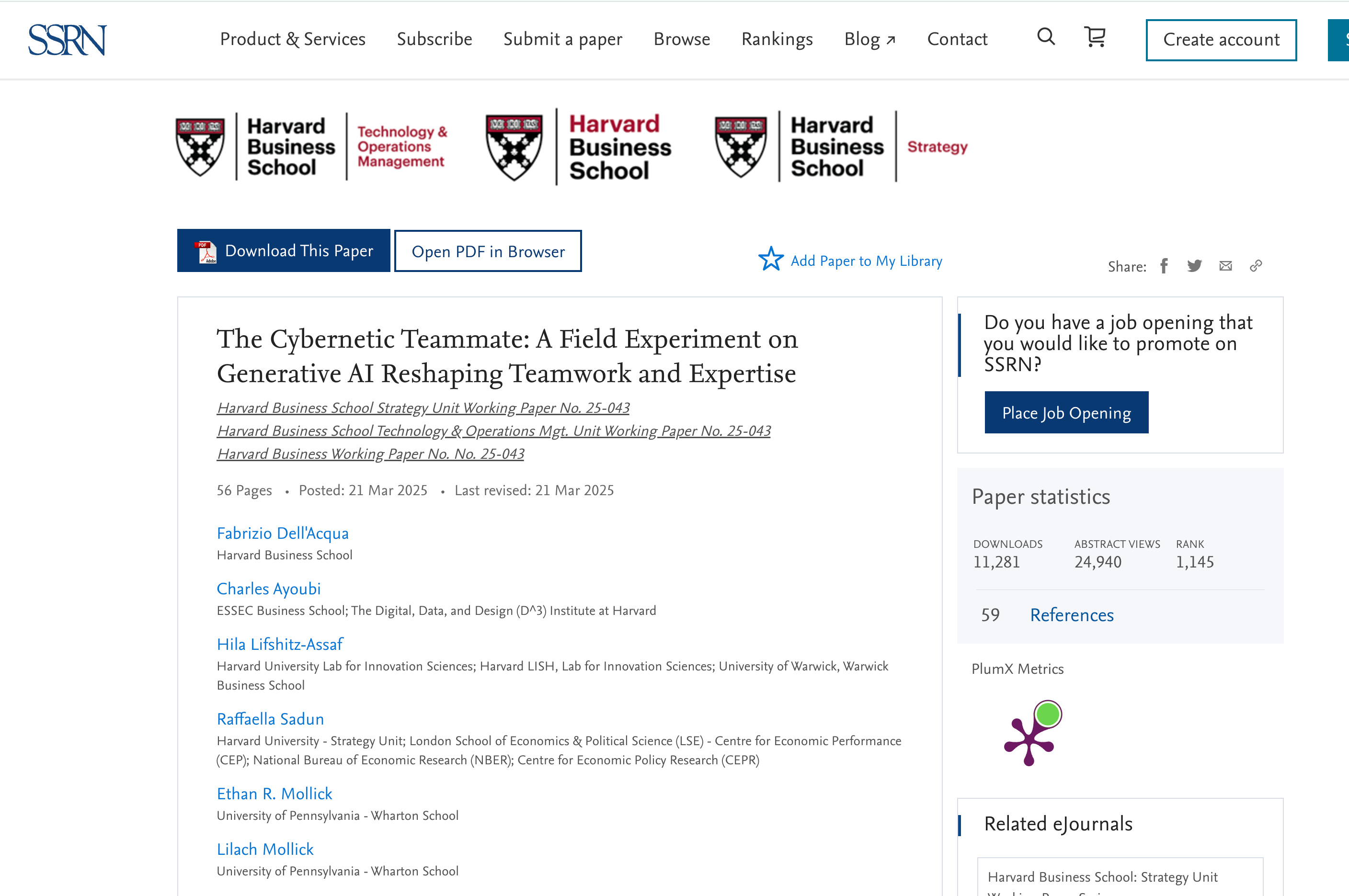Share paper on Twitter
This screenshot has height=896, width=1349.
point(1194,266)
